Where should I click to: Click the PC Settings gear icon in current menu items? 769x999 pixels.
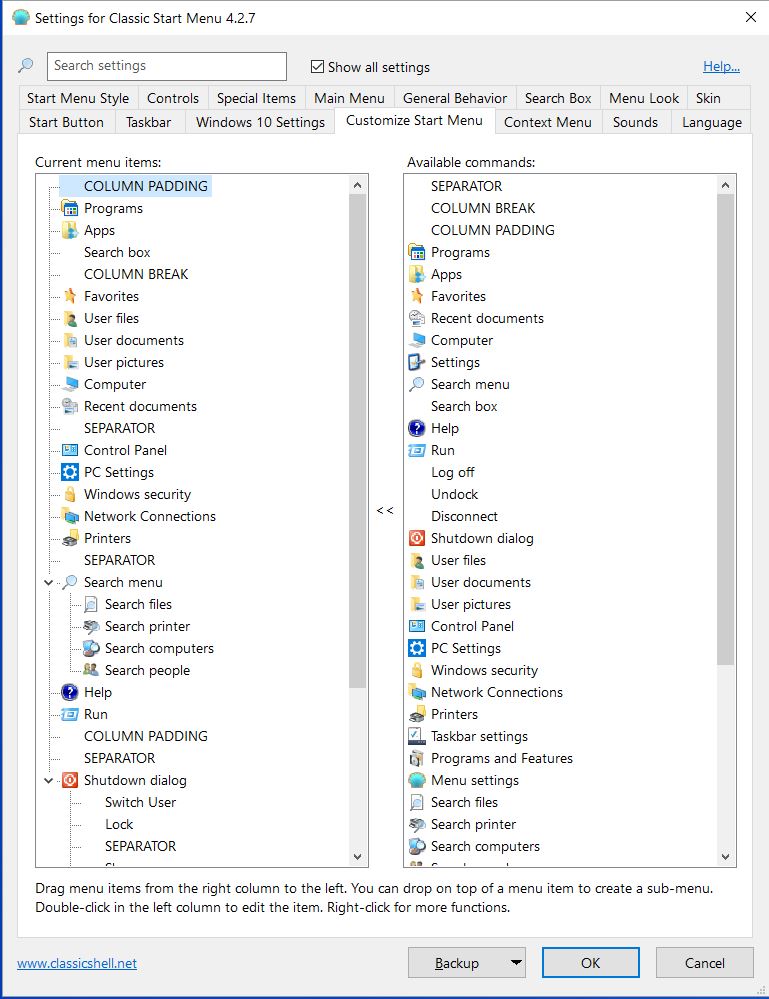point(70,472)
